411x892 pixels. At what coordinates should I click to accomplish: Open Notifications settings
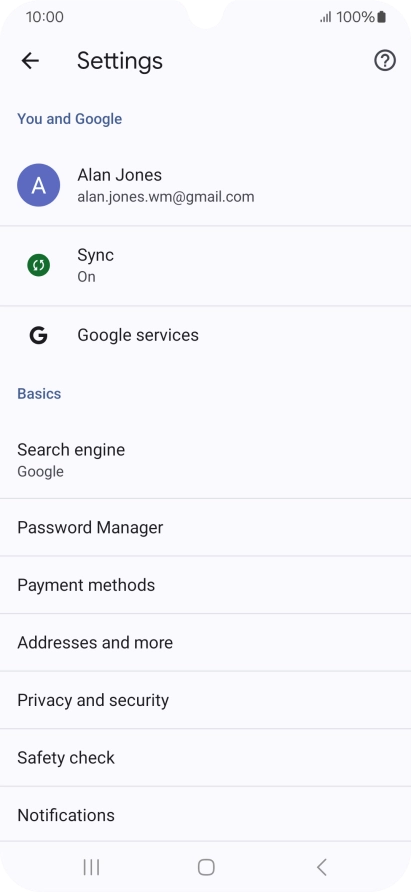206,815
